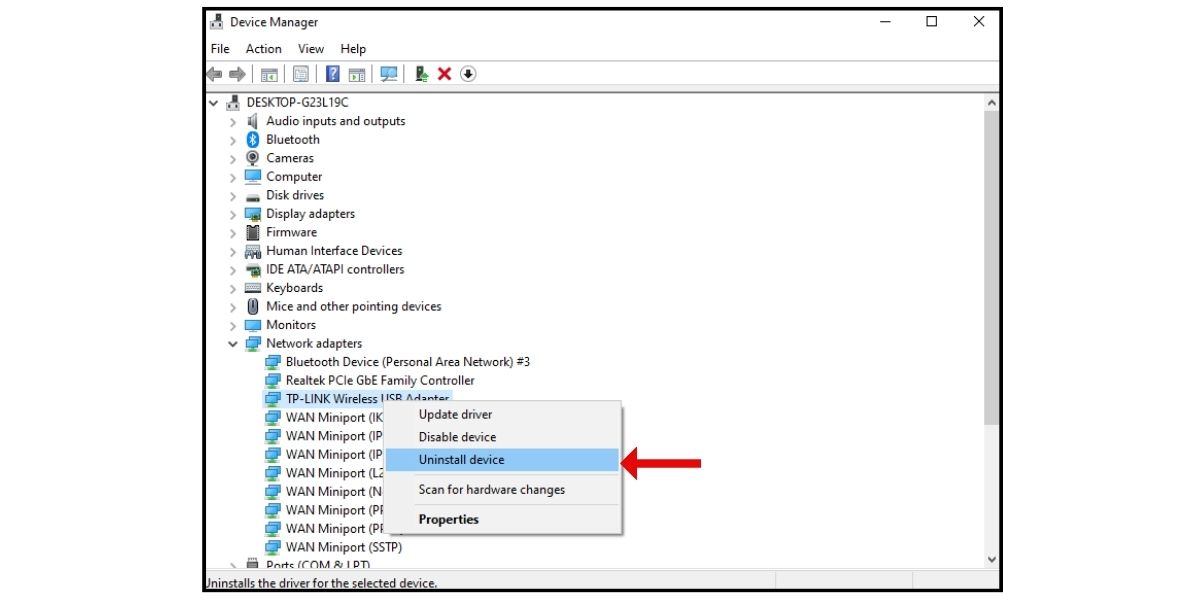Click the Scan for hardware changes toolbar icon
The height and width of the screenshot is (600, 1200).
pyautogui.click(x=390, y=73)
